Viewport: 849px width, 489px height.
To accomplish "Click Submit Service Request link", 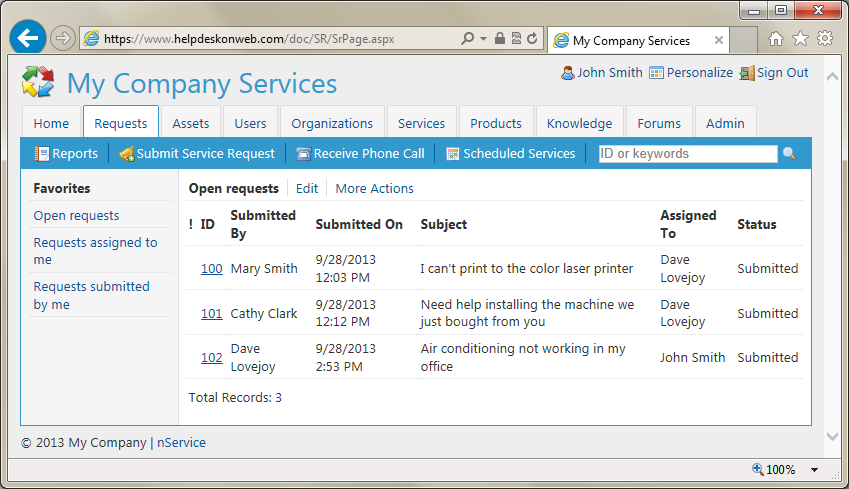I will coord(206,154).
